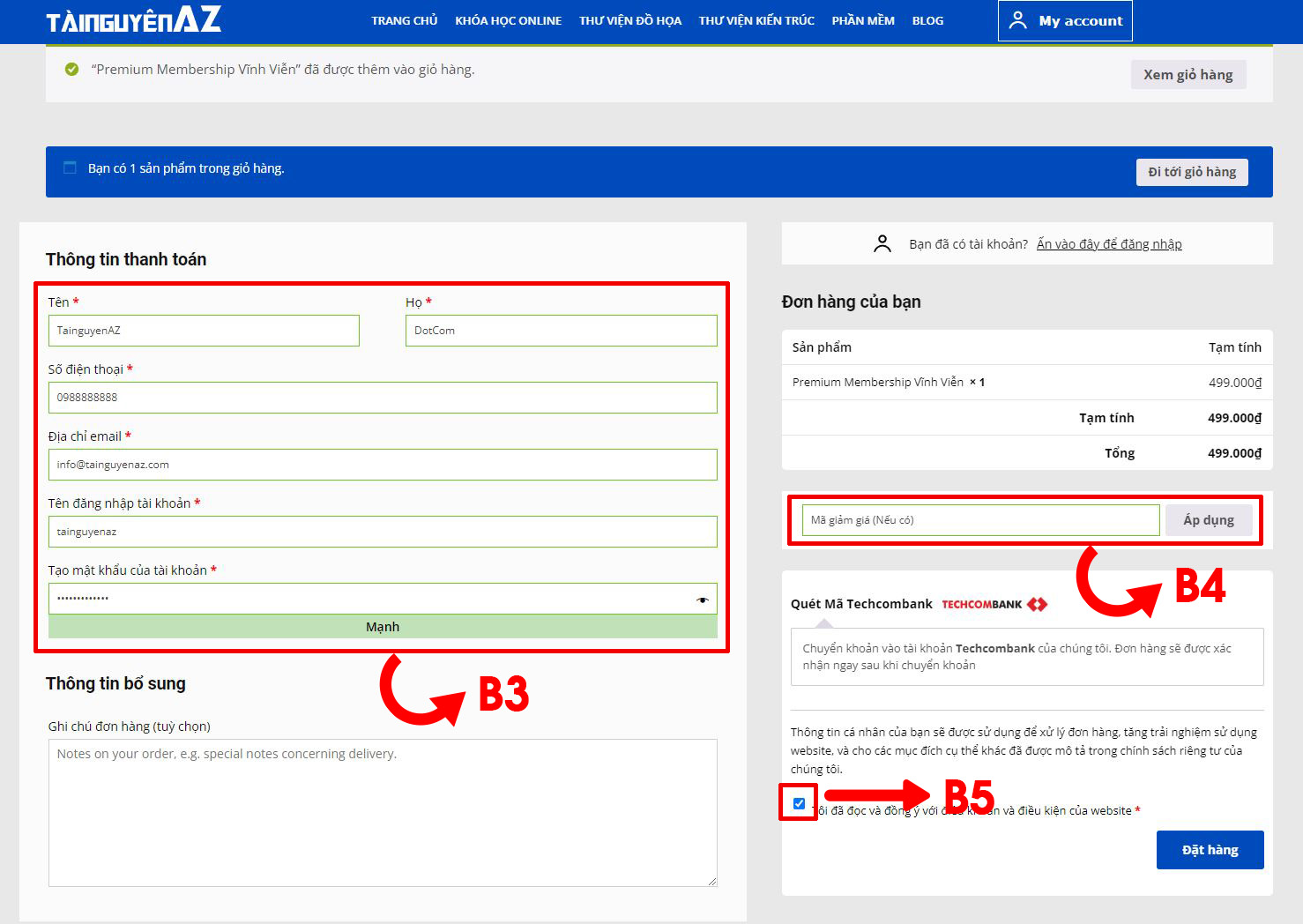This screenshot has height=924, width=1303.
Task: Click the green success checkmark icon
Action: (x=71, y=70)
